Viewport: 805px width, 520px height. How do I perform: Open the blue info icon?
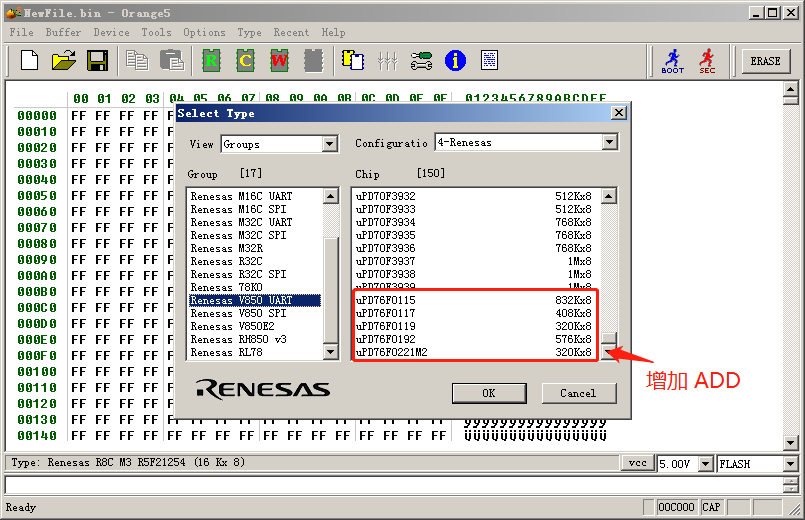[x=455, y=61]
